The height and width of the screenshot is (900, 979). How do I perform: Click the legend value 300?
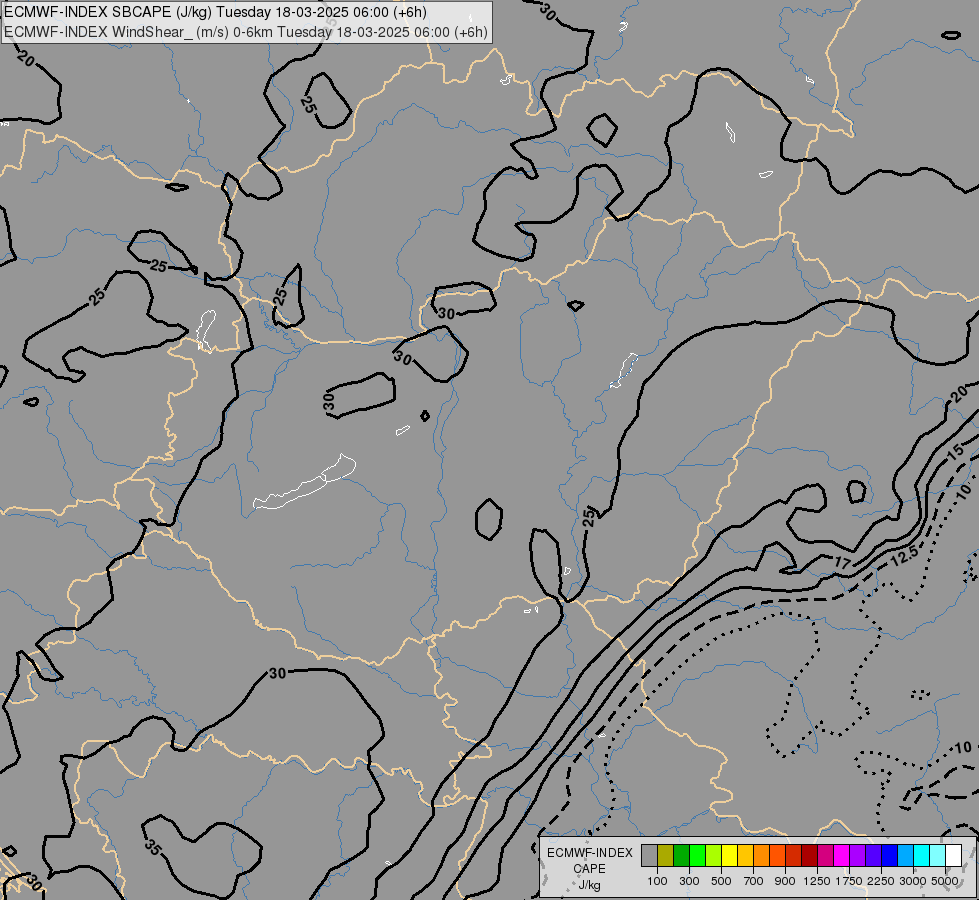pyautogui.click(x=689, y=881)
